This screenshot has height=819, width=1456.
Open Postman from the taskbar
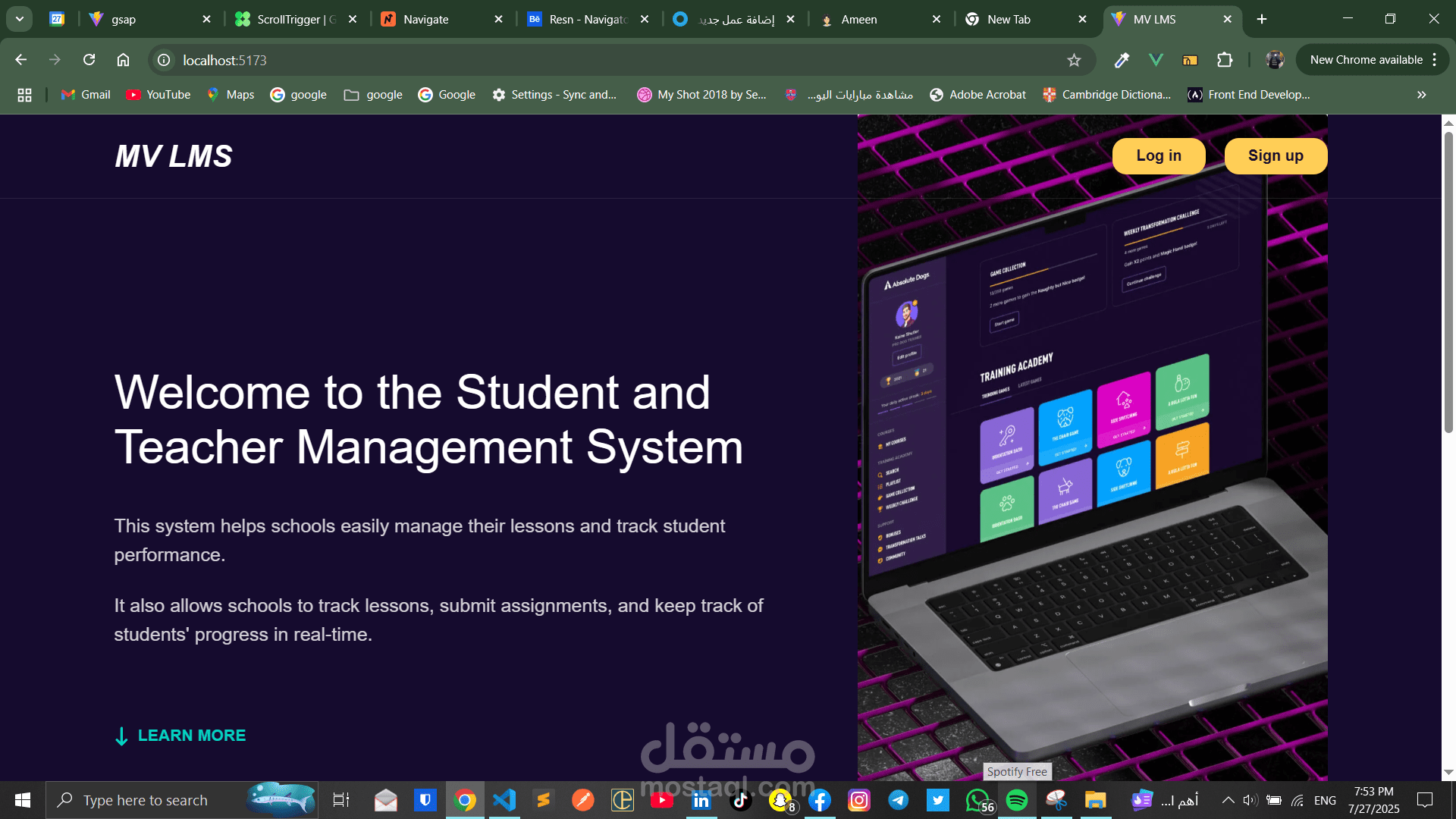583,800
